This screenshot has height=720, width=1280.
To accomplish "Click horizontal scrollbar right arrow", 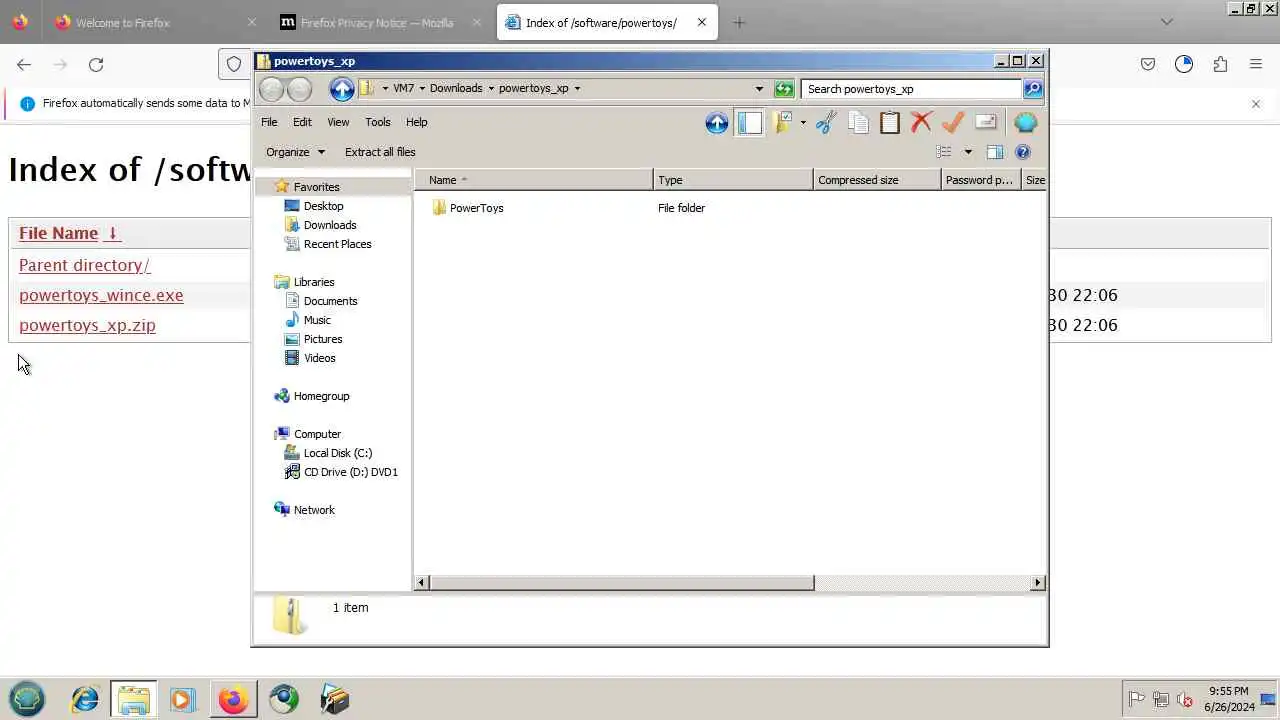I will tap(1037, 582).
